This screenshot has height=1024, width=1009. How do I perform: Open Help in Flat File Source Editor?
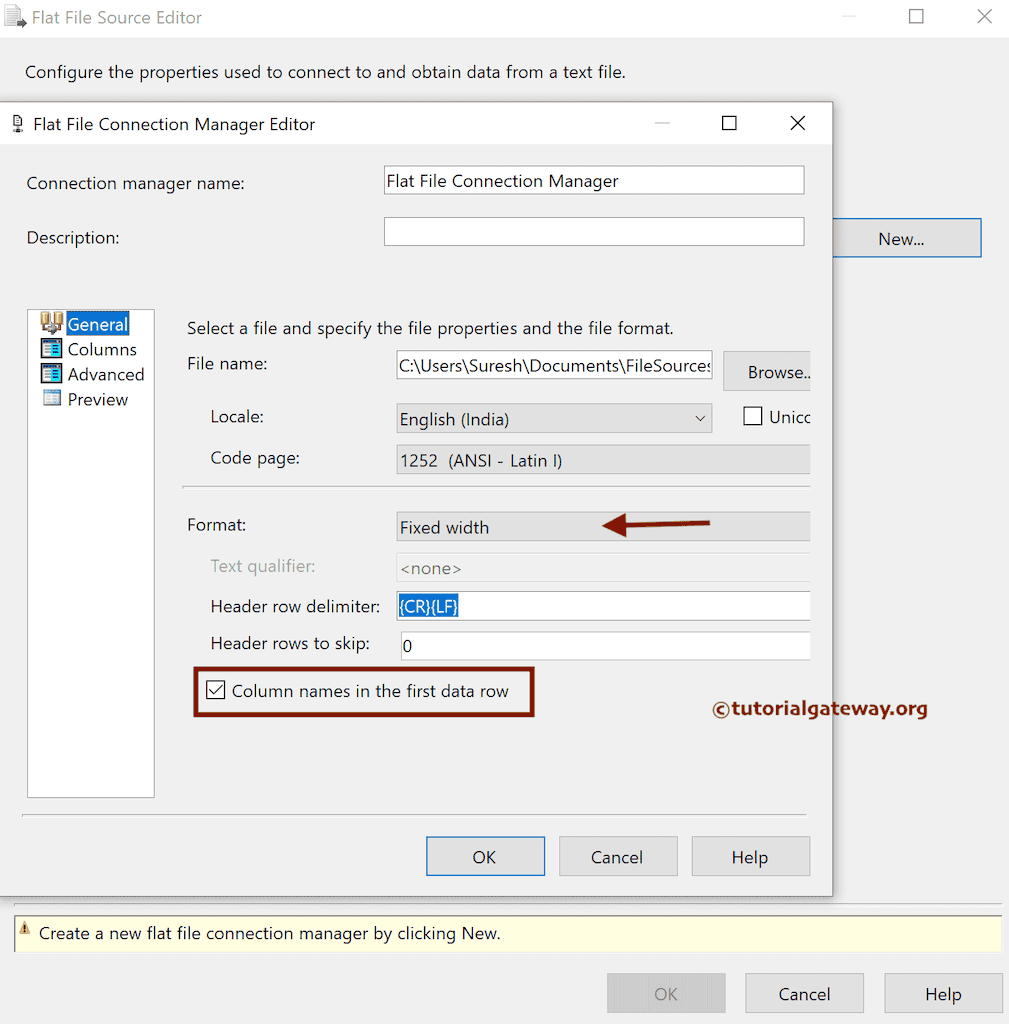tap(943, 993)
